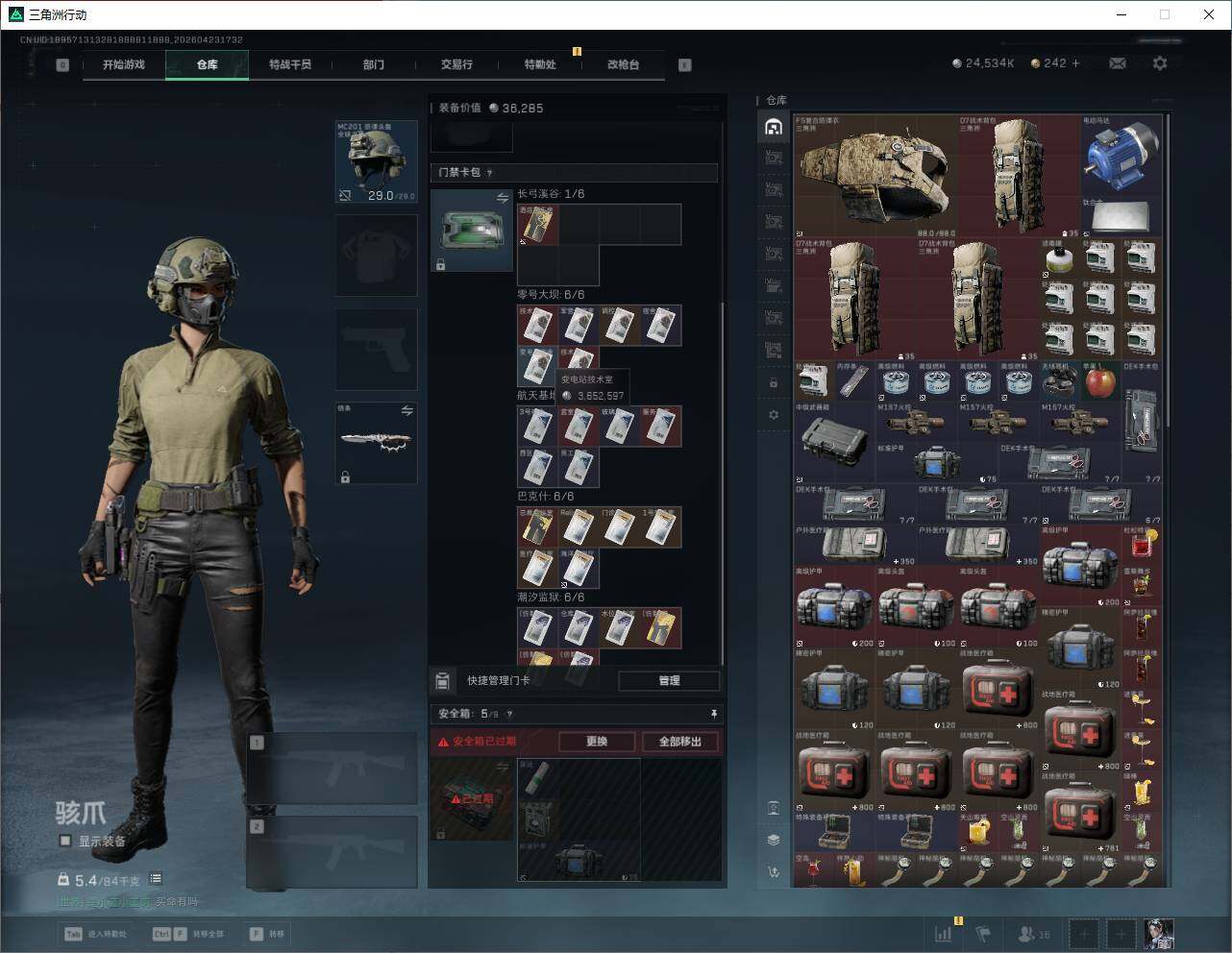Screen dimensions: 1232x953
Task: Toggle swap arrows on melee weapon slot
Action: (407, 410)
